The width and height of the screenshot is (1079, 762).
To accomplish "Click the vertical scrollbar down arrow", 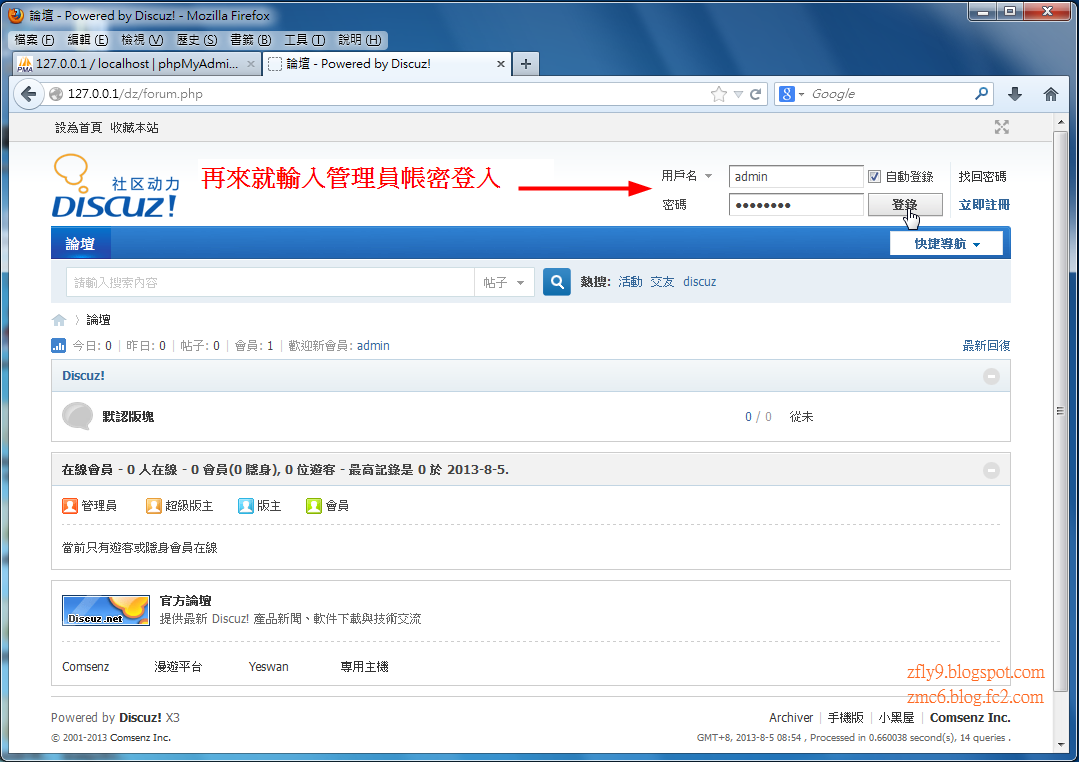I will pyautogui.click(x=1060, y=744).
